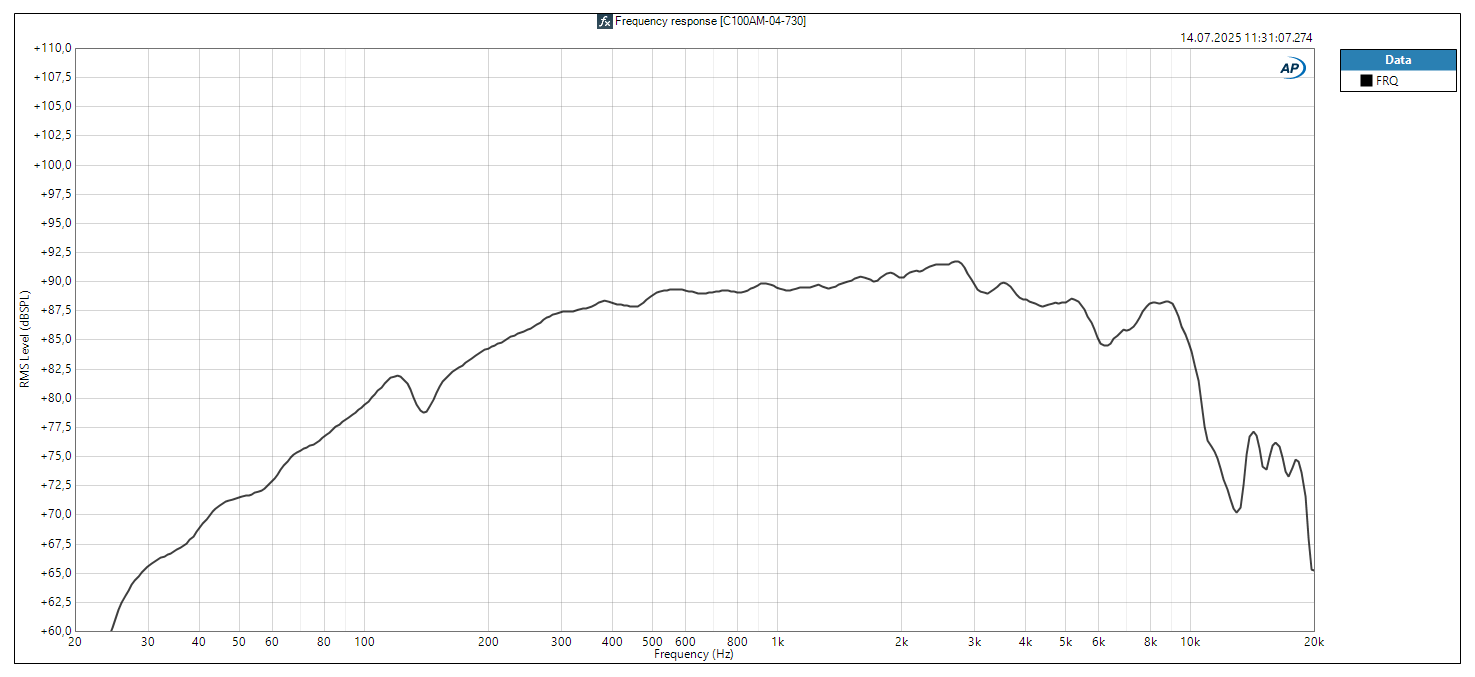Screen dimensions: 1475x677
Task: Click the 1k tick label on frequency axis
Action: click(778, 642)
